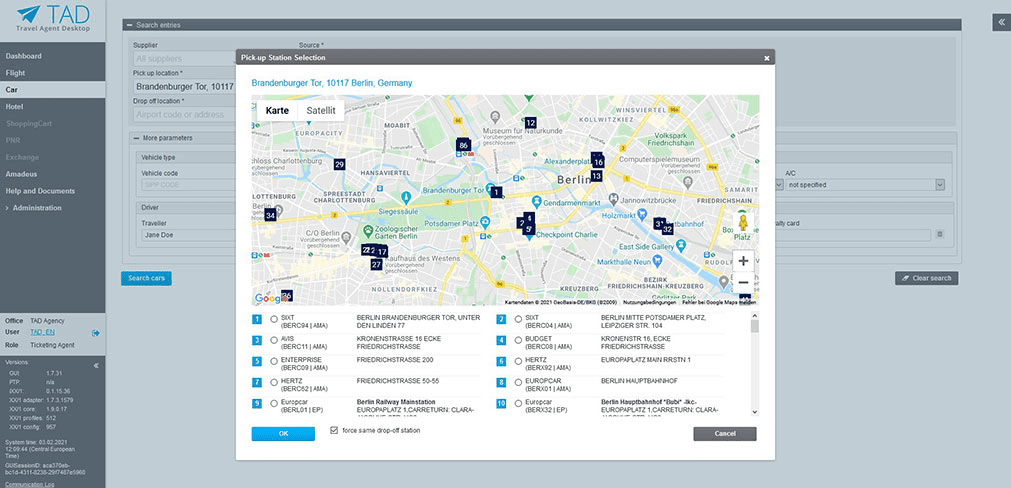The height and width of the screenshot is (488, 1011).
Task: Switch map to Satellit view
Action: click(321, 110)
